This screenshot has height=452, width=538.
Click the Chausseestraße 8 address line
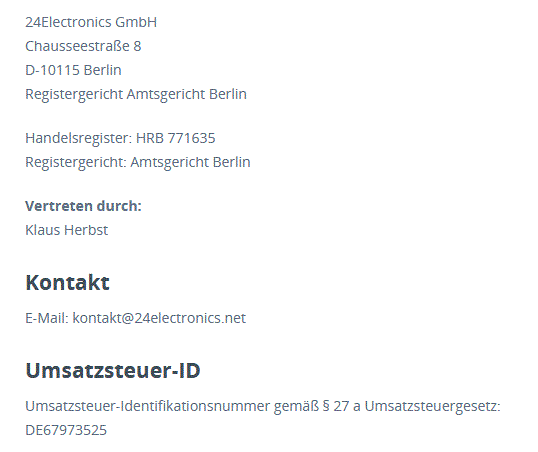[83, 46]
